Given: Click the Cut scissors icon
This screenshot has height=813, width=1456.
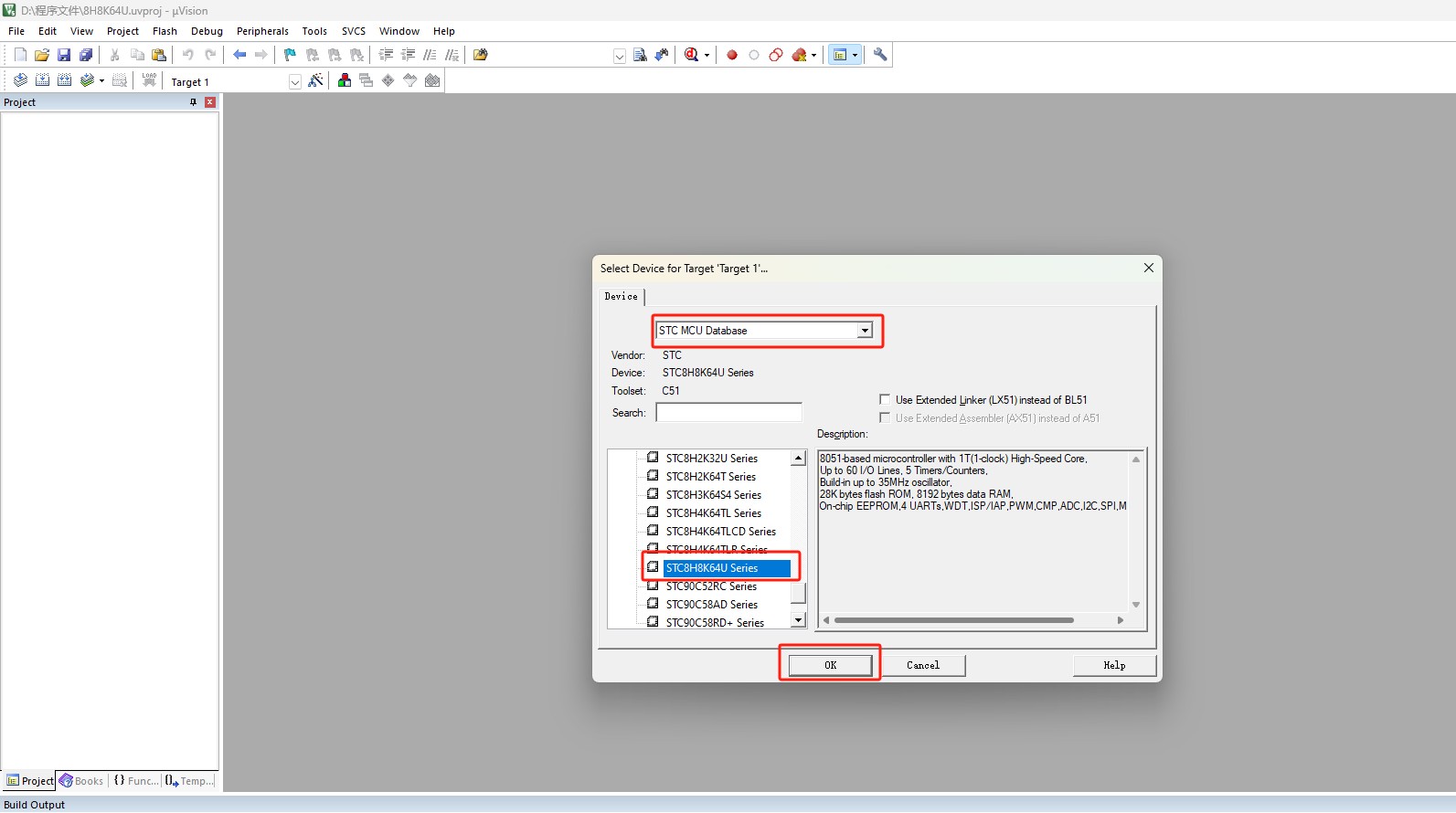Looking at the screenshot, I should [115, 55].
